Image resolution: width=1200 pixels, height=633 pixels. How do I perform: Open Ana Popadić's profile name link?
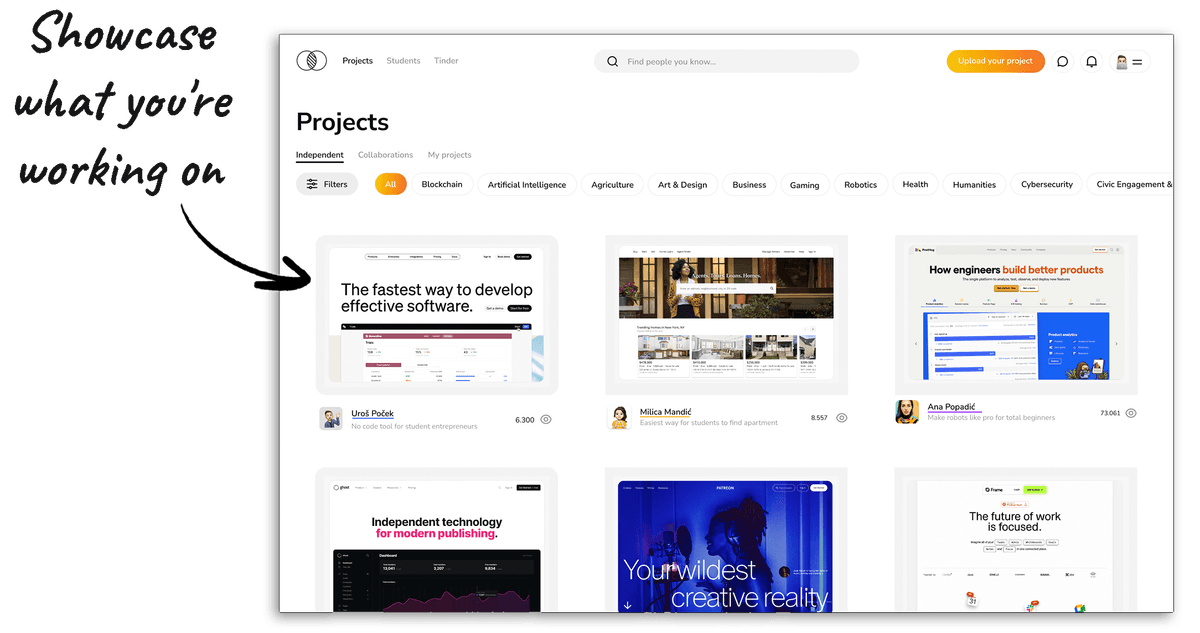click(x=949, y=407)
